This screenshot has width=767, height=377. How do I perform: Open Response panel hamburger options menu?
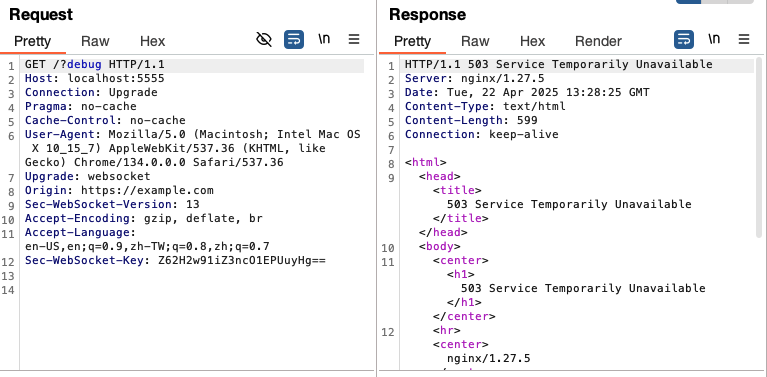(744, 39)
